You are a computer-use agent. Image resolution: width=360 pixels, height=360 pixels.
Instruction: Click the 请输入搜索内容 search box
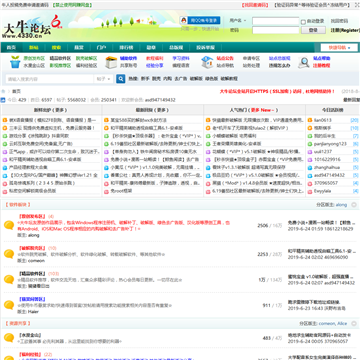[49, 79]
